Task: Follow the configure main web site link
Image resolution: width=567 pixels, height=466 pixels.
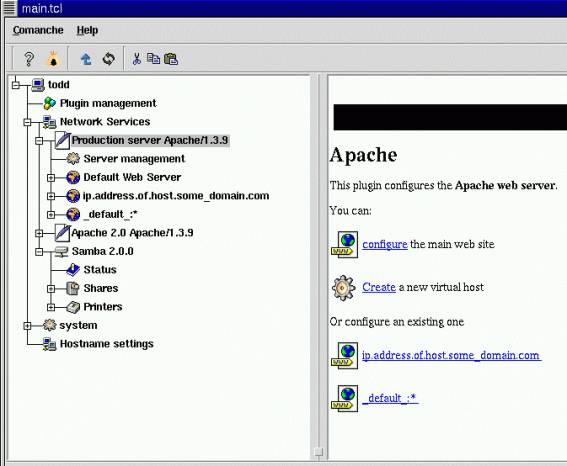Action: 385,244
